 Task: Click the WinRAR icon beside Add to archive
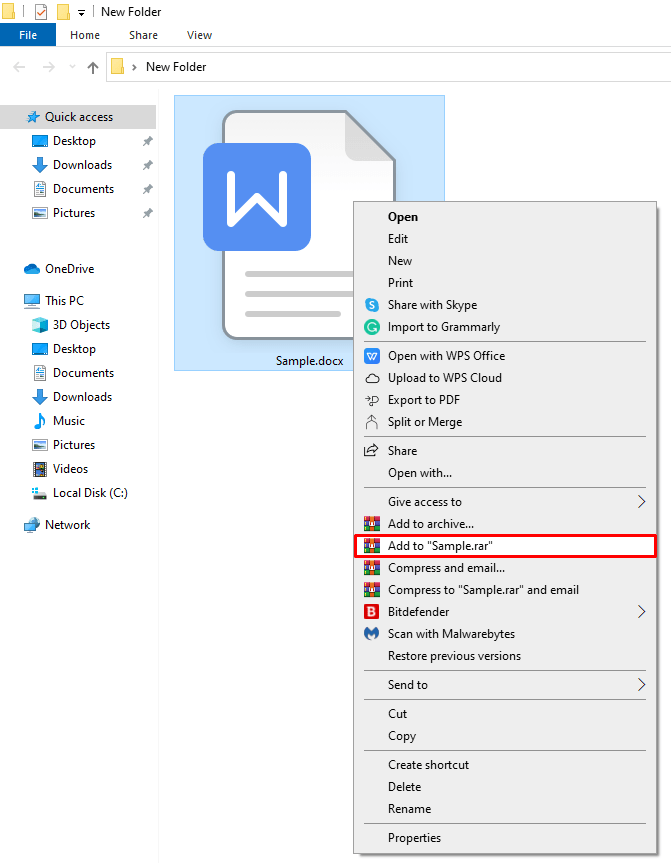(x=372, y=523)
